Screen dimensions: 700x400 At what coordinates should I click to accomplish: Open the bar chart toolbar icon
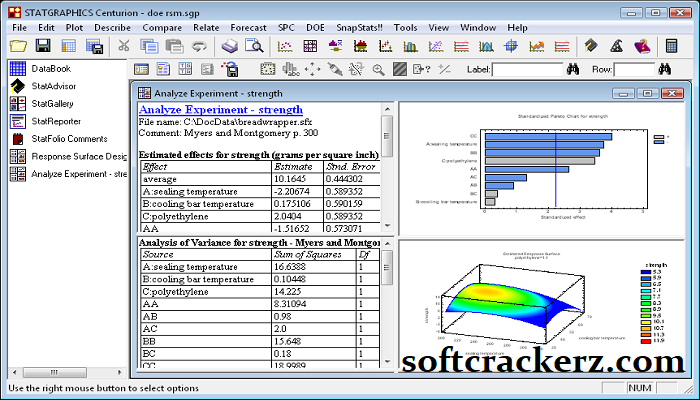[410, 46]
